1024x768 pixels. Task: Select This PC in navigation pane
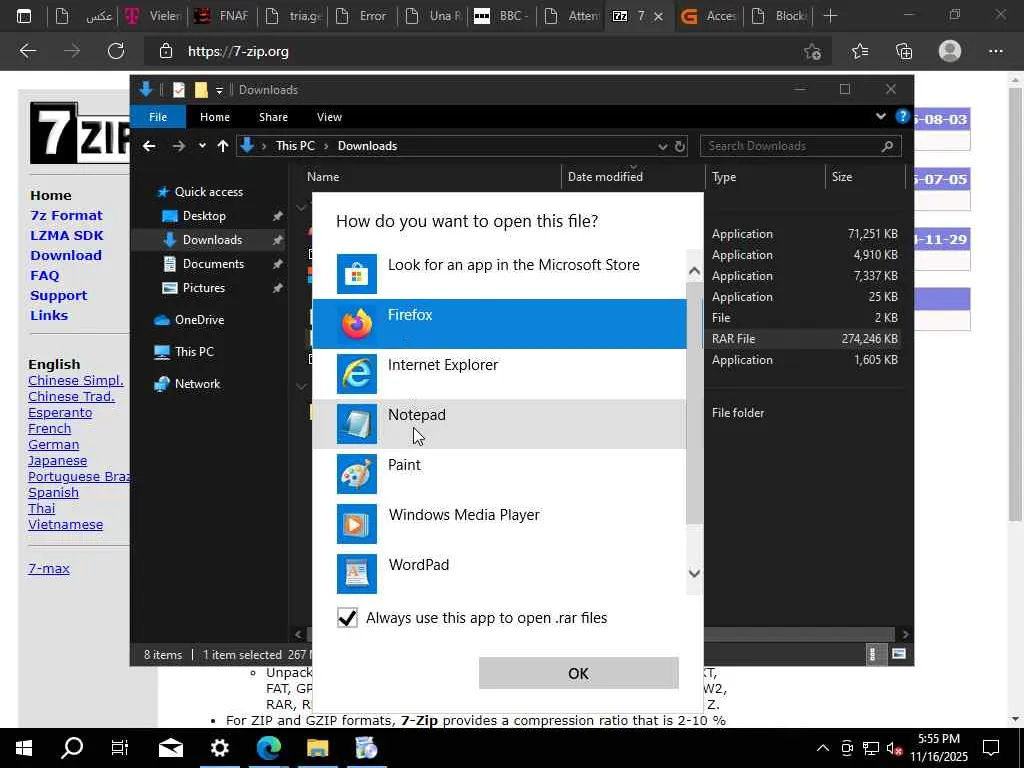tap(194, 352)
